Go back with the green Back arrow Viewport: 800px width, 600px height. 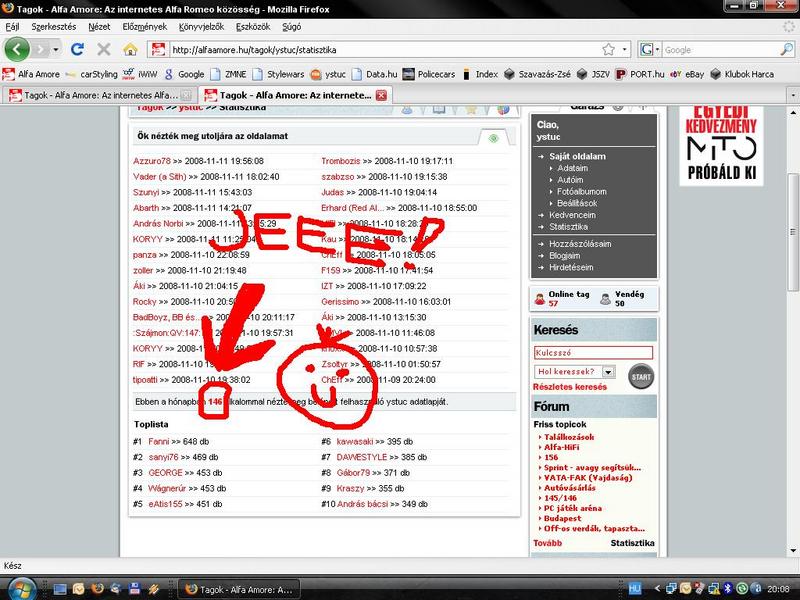17,49
